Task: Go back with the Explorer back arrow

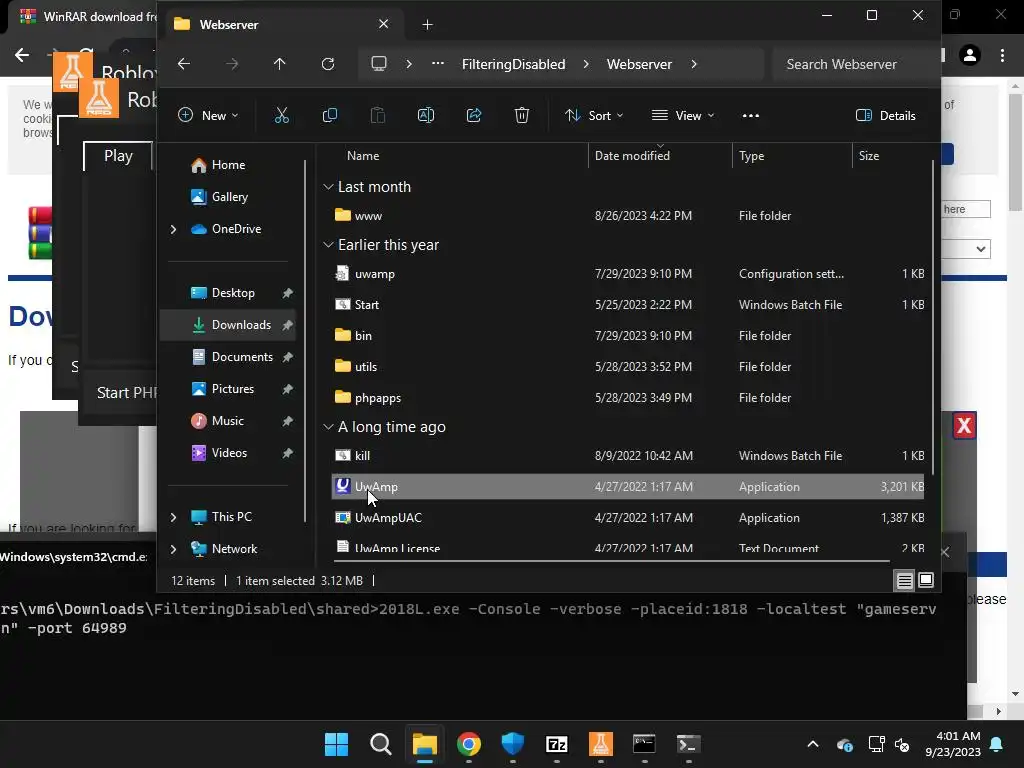Action: point(184,64)
